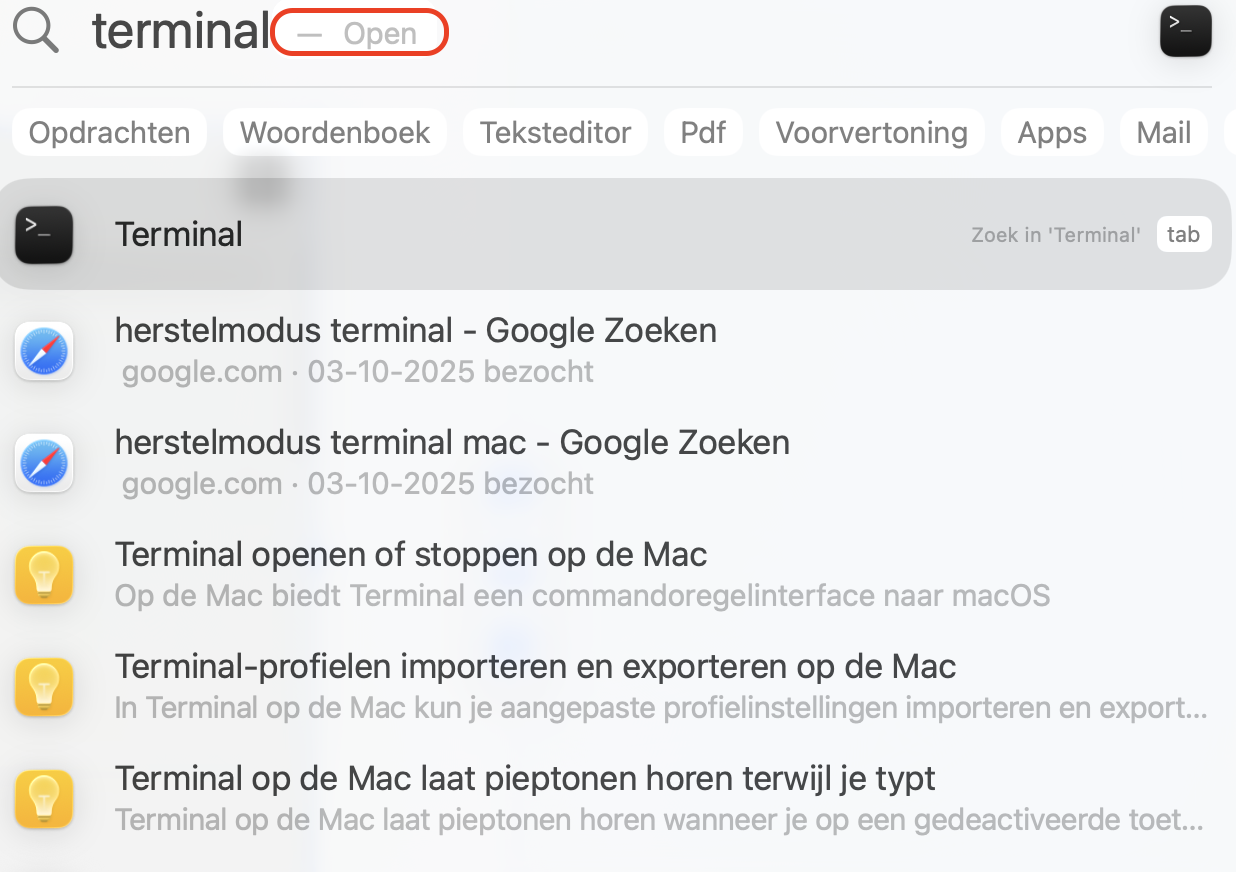1236x872 pixels.
Task: Click the Terminal icon in the top search result
Action: (x=44, y=234)
